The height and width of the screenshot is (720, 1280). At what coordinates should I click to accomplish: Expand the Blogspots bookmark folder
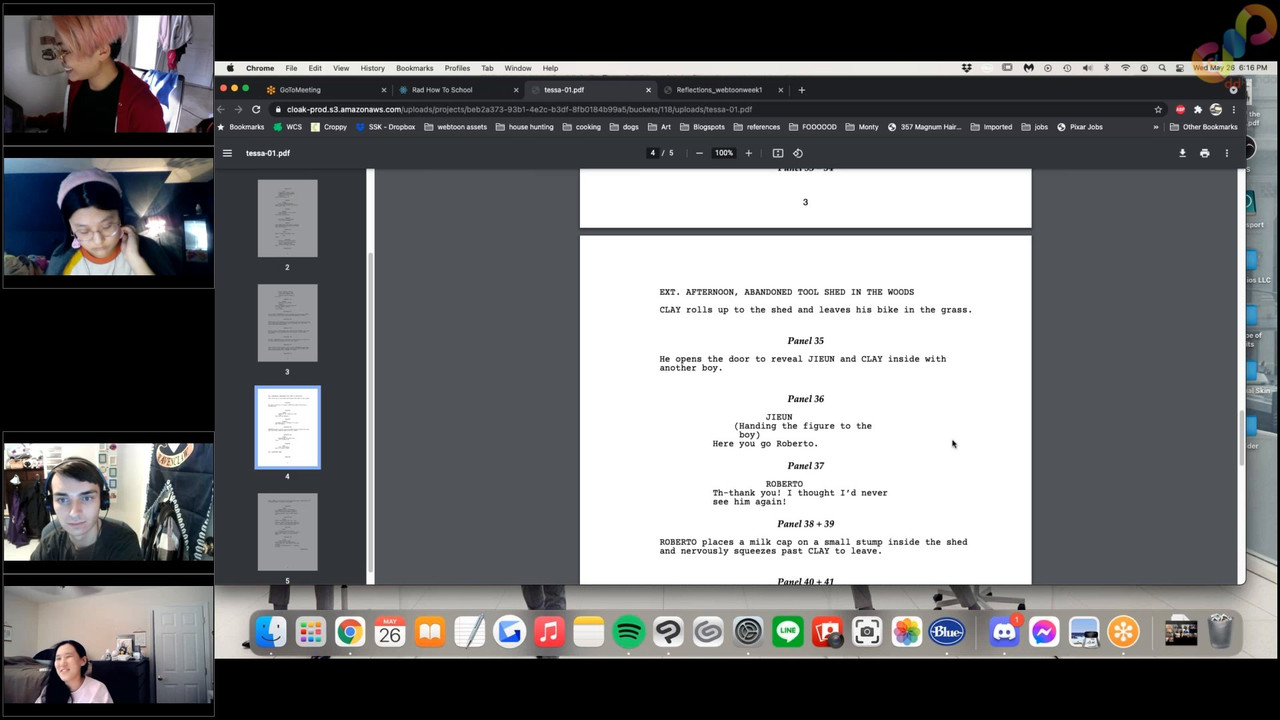pyautogui.click(x=702, y=127)
